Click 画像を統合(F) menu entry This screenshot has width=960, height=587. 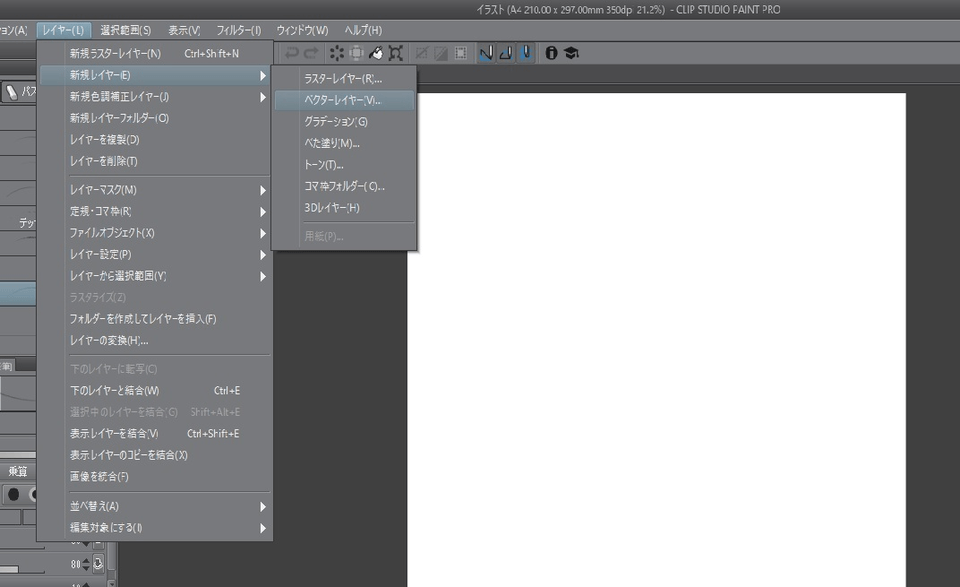point(99,476)
